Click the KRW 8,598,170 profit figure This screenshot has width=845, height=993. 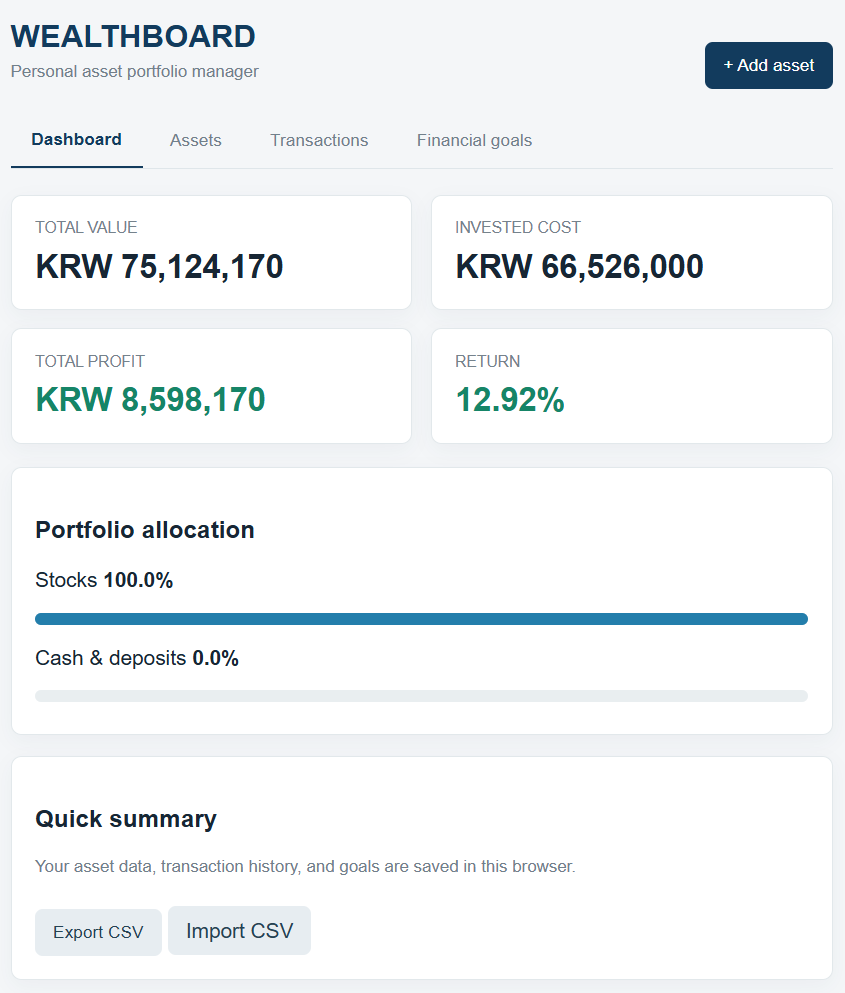(x=150, y=400)
